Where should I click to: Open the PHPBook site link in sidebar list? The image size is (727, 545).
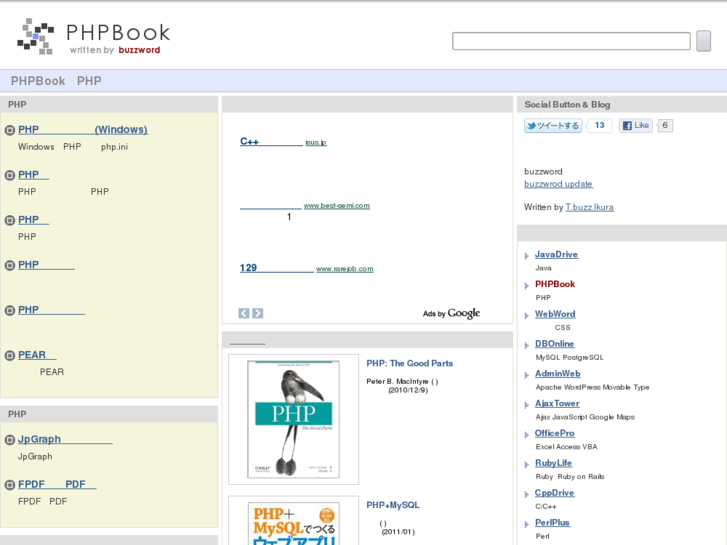[x=555, y=284]
